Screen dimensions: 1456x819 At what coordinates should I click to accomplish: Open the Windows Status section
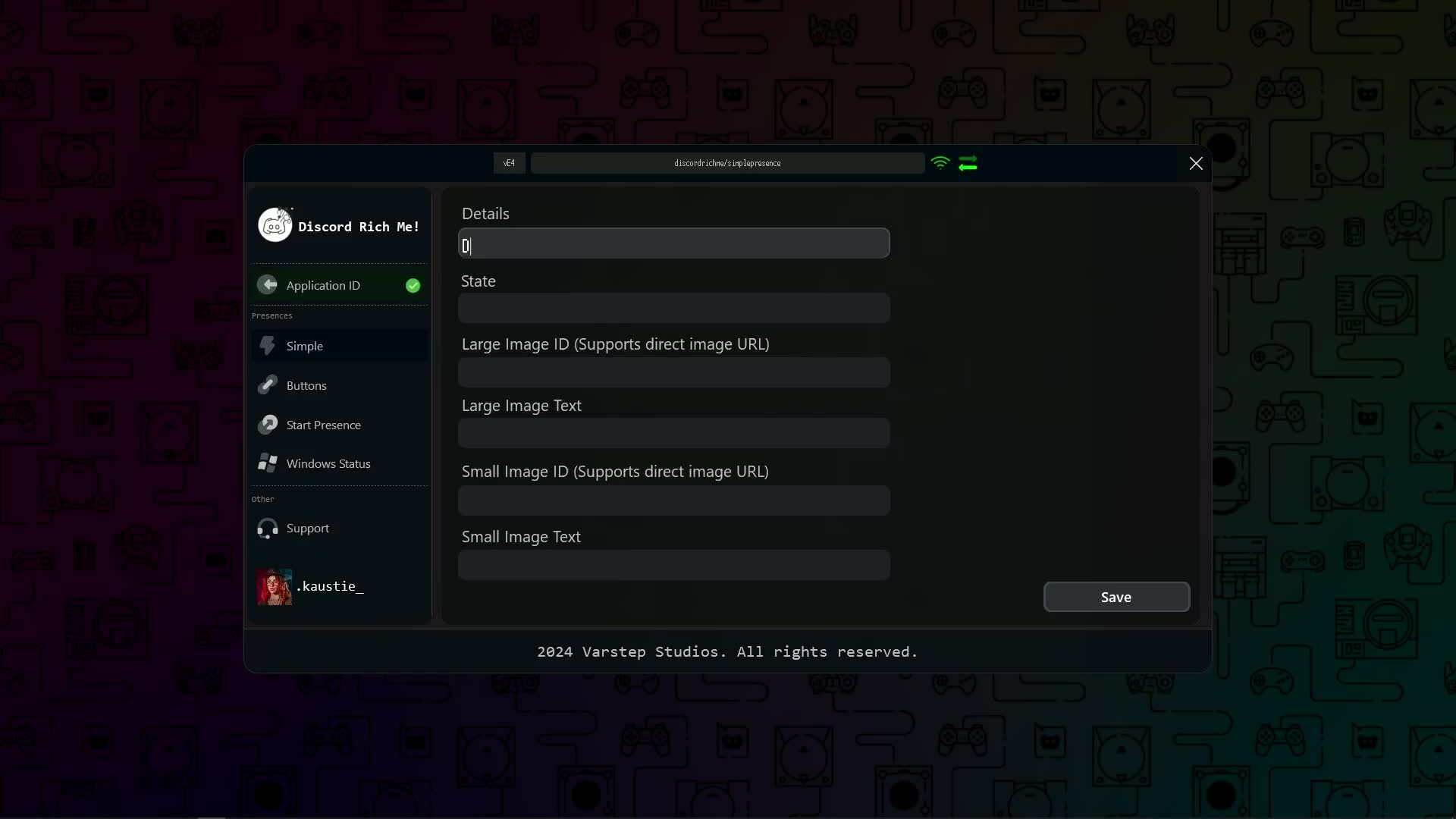(328, 463)
